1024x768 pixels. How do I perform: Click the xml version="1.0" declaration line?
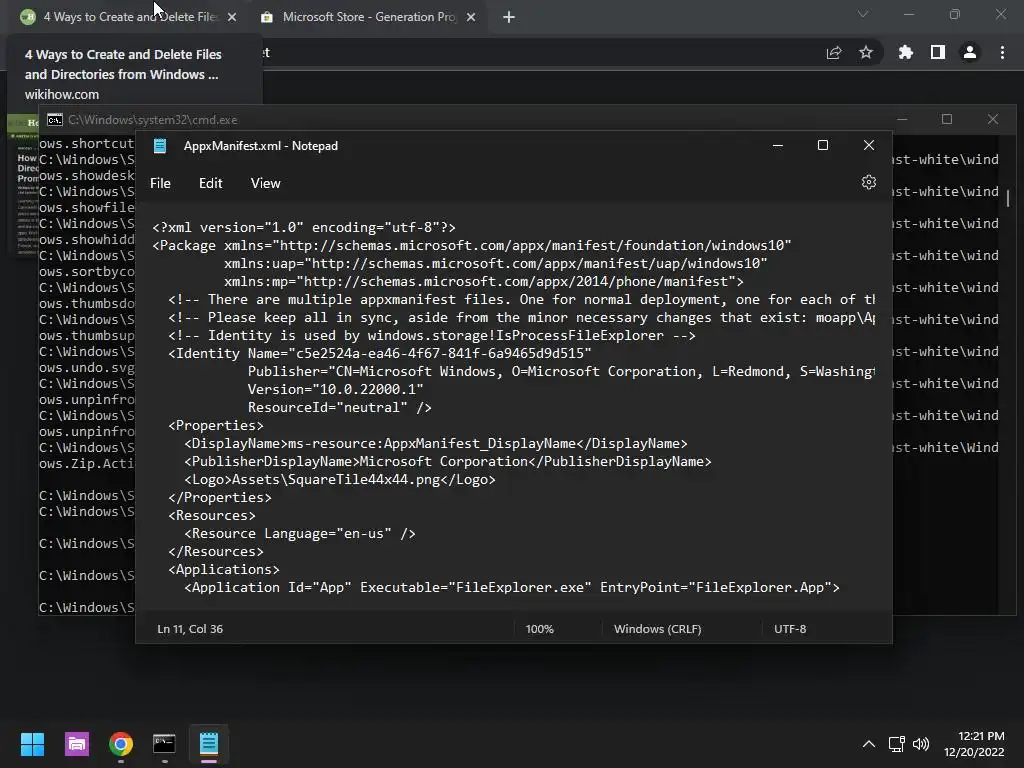tap(304, 227)
